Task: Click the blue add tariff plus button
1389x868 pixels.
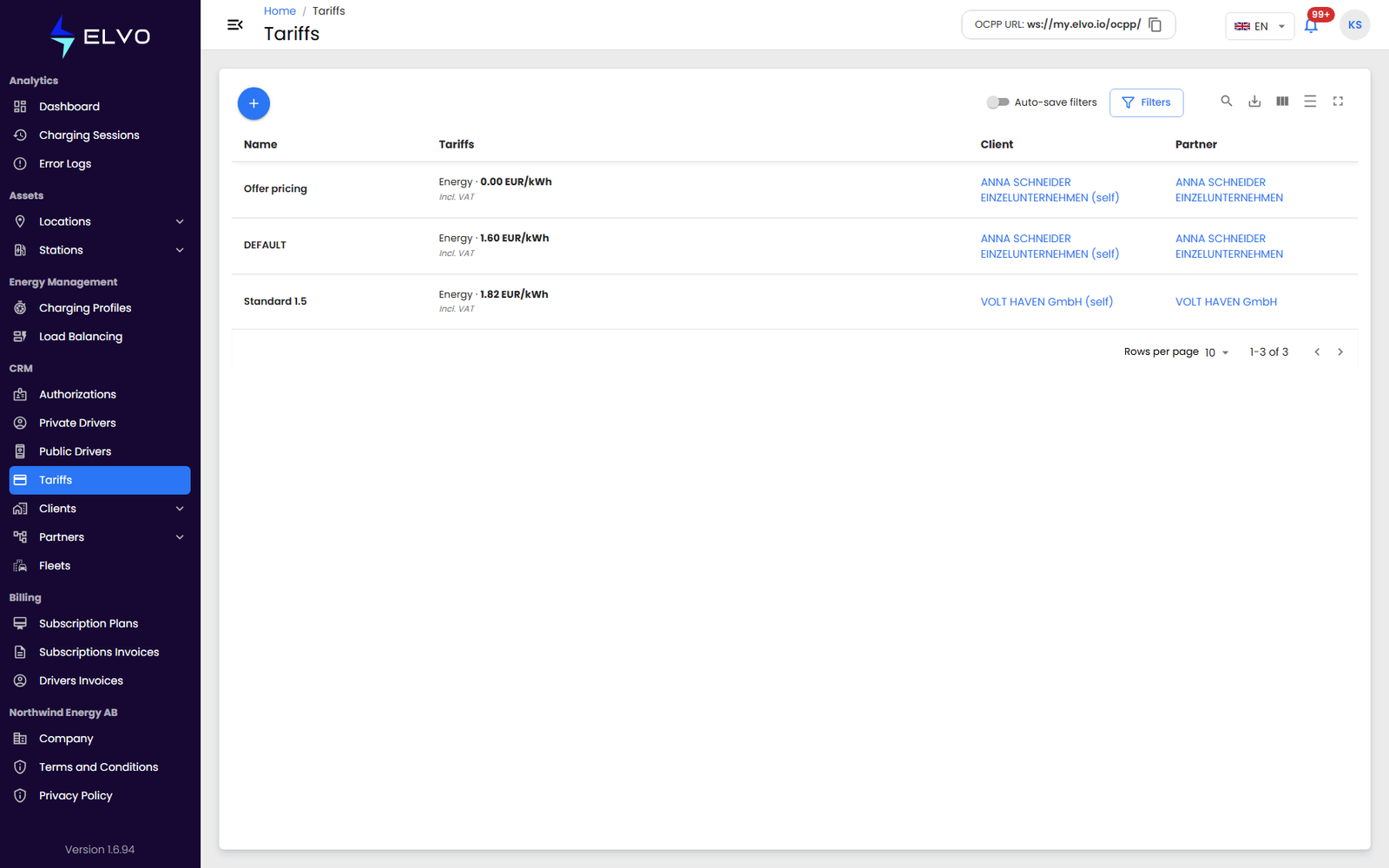Action: 253,103
